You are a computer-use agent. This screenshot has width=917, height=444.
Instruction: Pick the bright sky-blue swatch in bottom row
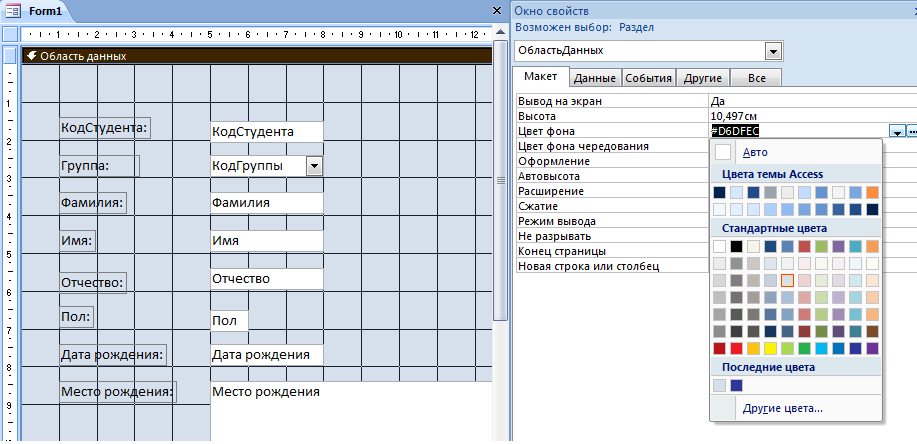point(821,349)
